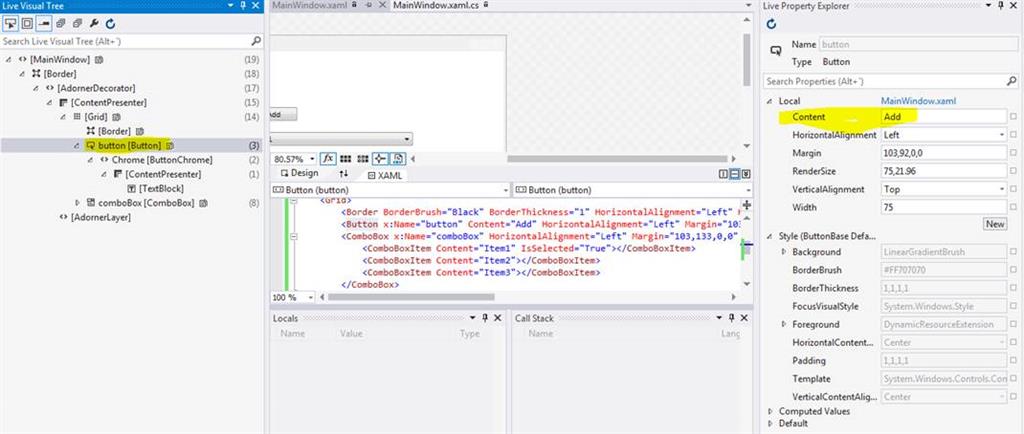
Task: Open the Call Stack panel options menu arrow
Action: tap(720, 318)
